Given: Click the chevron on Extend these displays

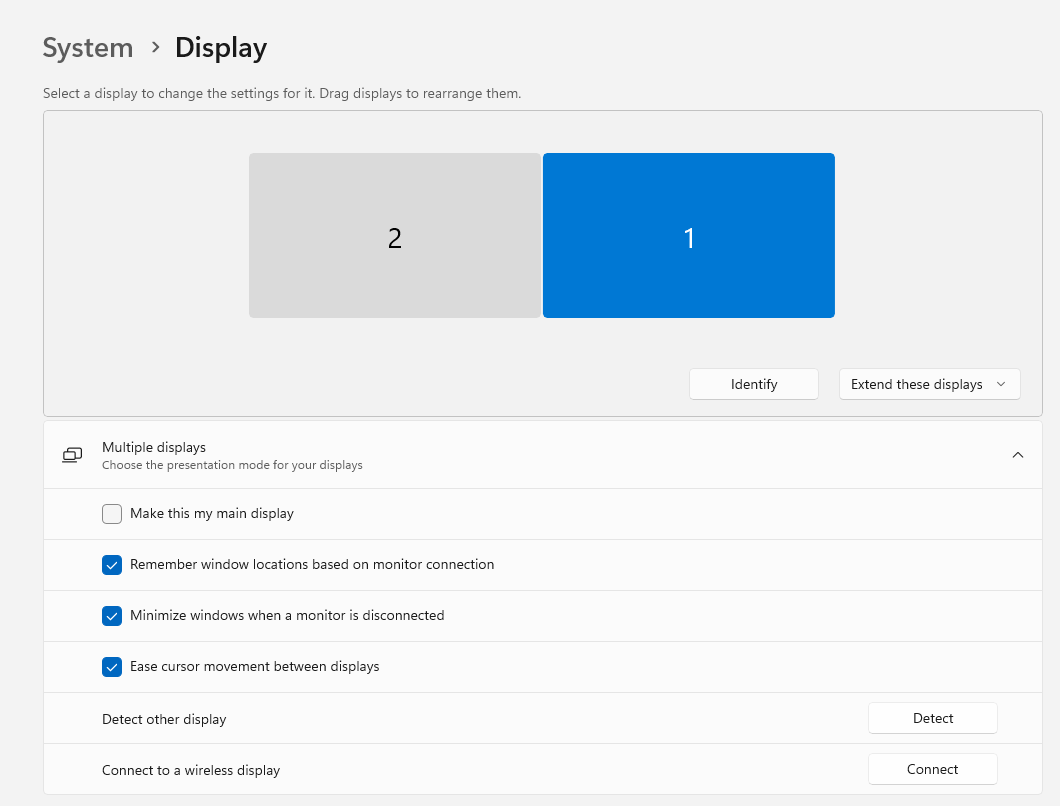Looking at the screenshot, I should pos(1001,383).
